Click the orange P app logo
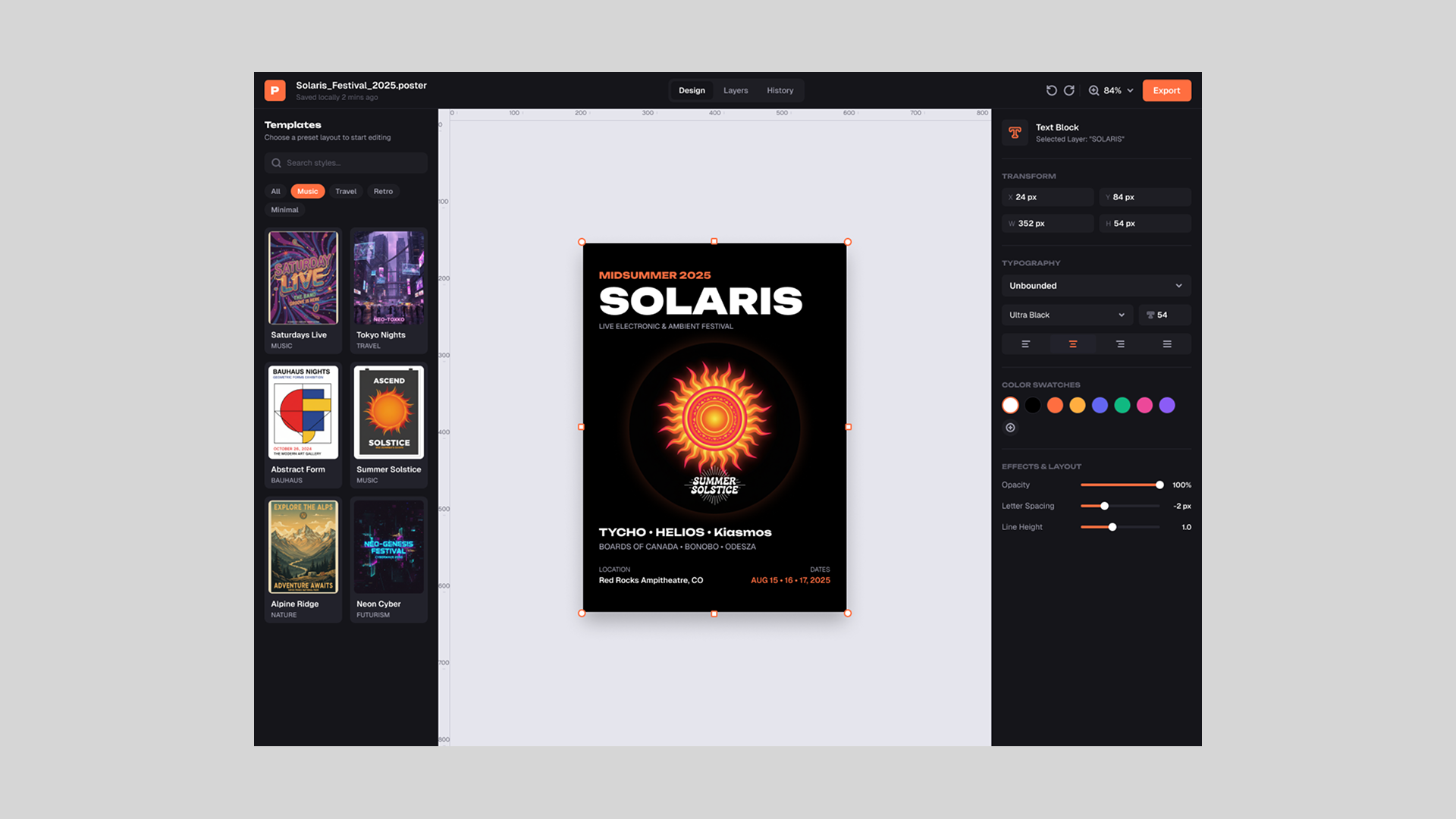This screenshot has height=819, width=1456. pos(275,90)
